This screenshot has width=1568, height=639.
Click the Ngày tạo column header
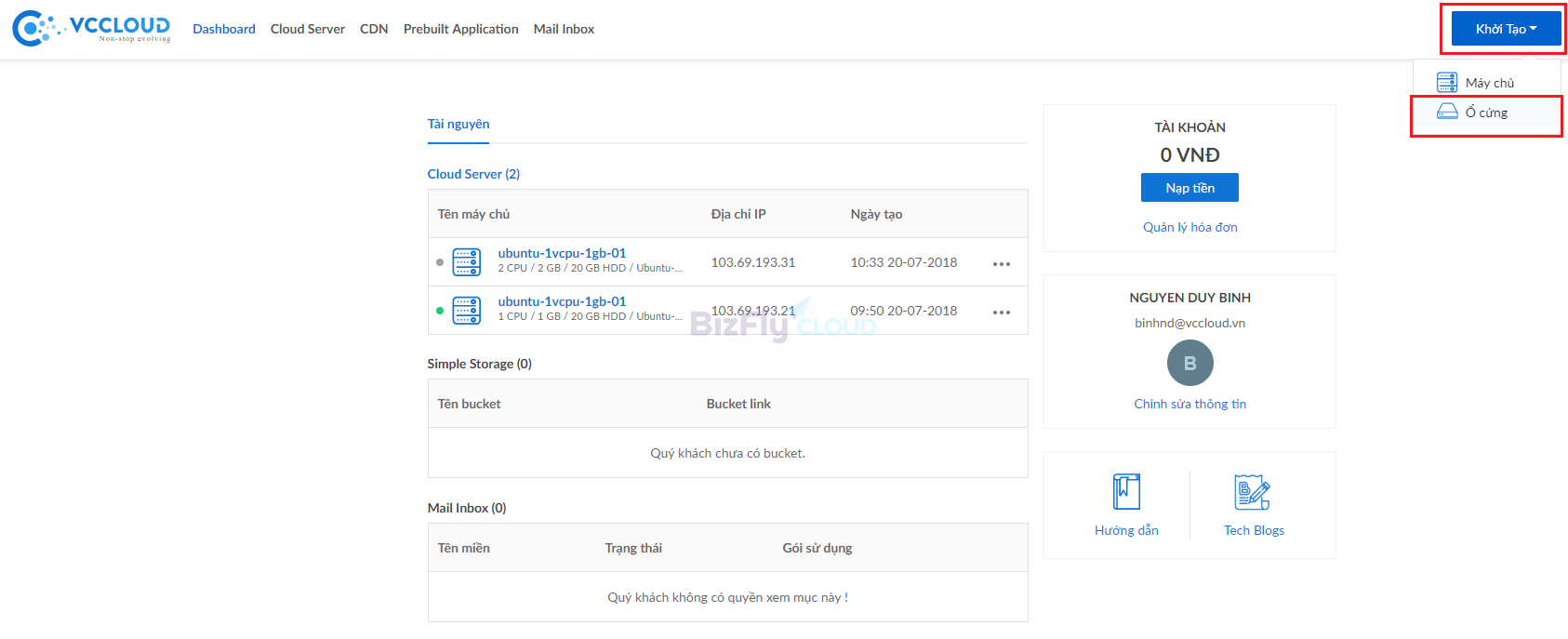click(x=876, y=214)
